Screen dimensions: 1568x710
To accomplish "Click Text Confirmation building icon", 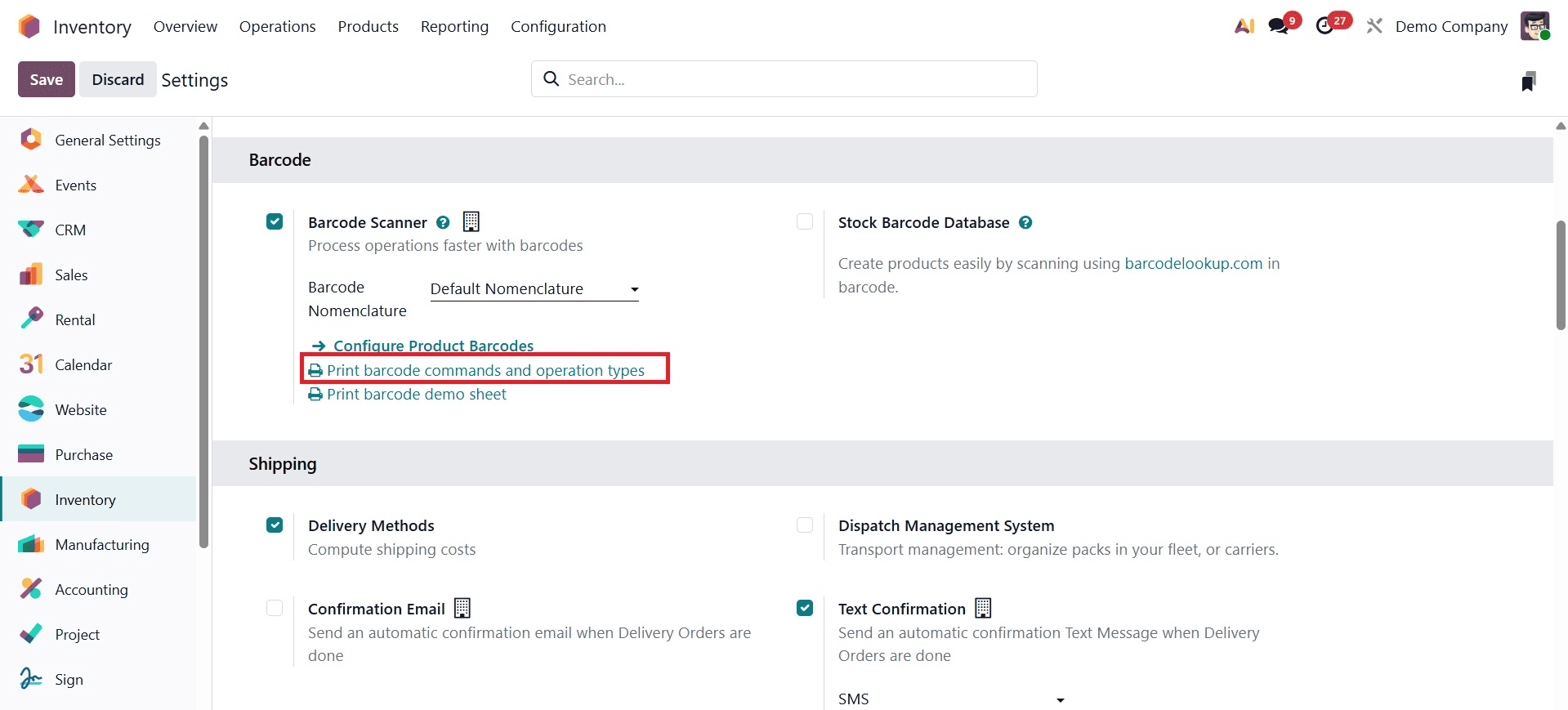I will point(984,608).
